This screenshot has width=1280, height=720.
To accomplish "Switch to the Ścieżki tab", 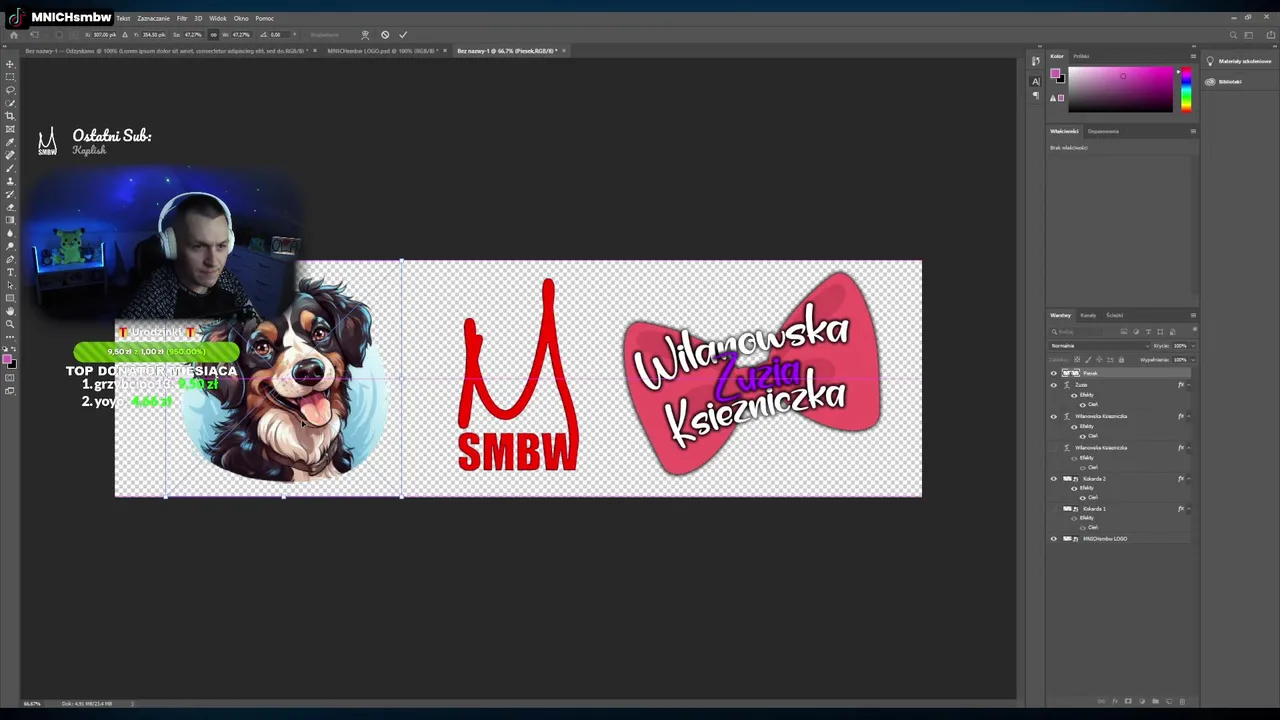I will pyautogui.click(x=1114, y=315).
